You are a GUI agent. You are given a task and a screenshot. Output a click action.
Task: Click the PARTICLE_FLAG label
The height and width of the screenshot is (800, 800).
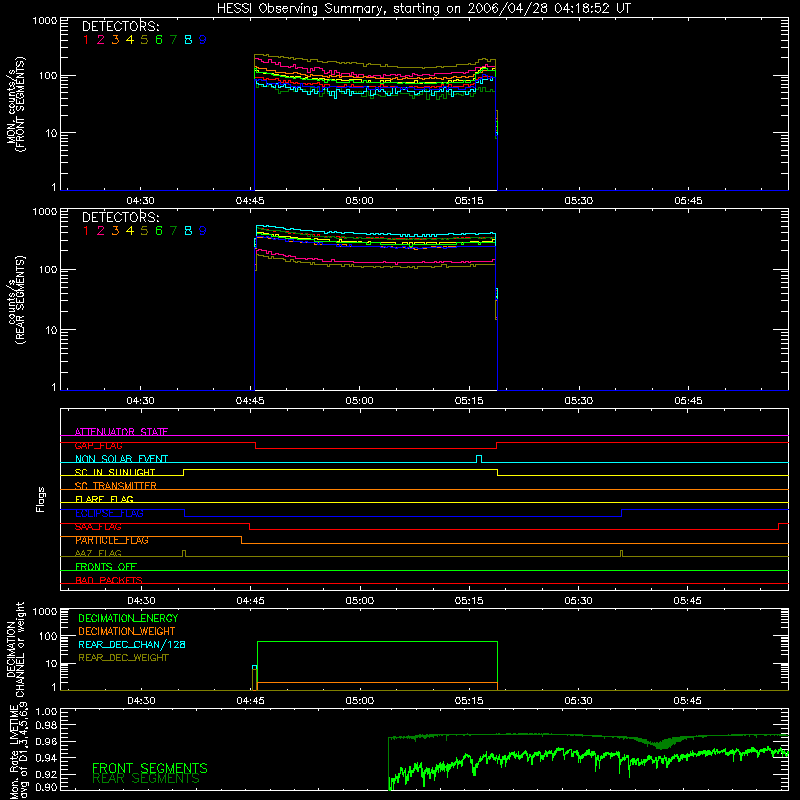click(112, 540)
